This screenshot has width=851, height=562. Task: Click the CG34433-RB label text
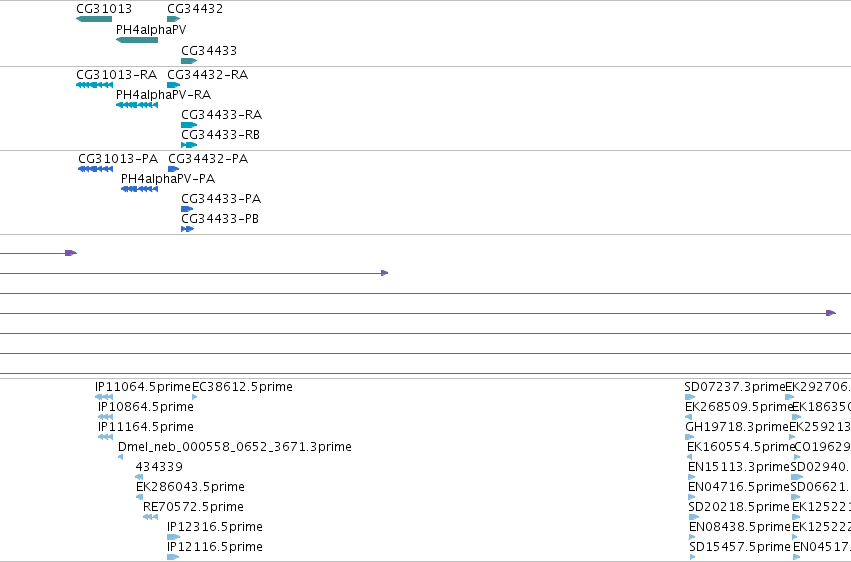(x=220, y=135)
